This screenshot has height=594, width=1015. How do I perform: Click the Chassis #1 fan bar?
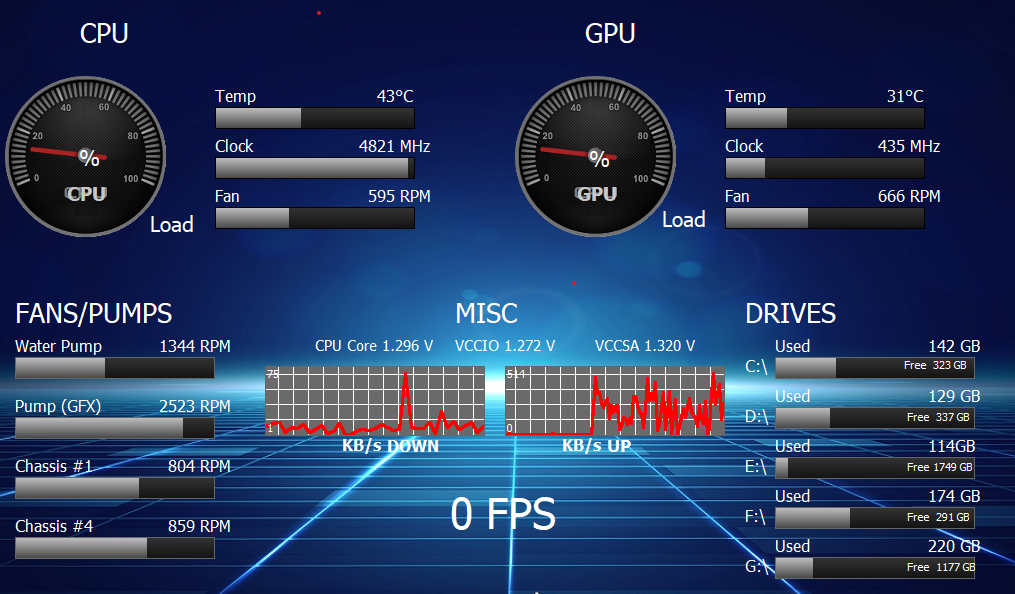[115, 488]
